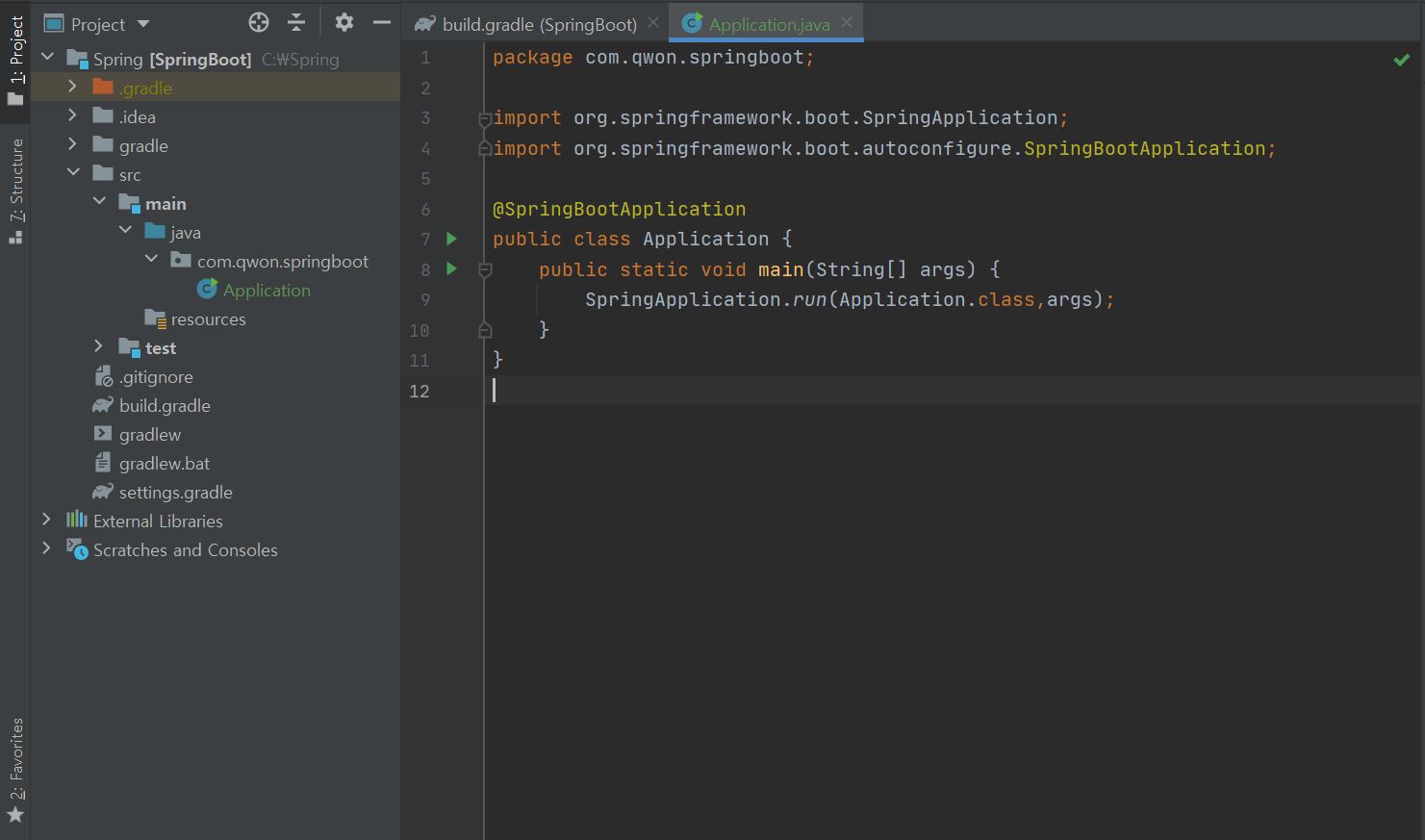Expand the gradle folder
The width and height of the screenshot is (1425, 840).
tap(73, 144)
